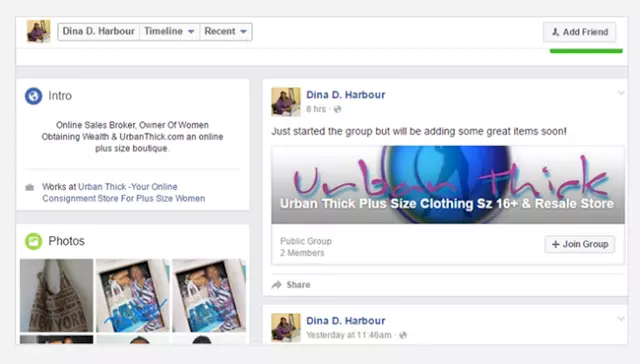The image size is (640, 364).
Task: Click avatar on the Yesterday post
Action: [286, 327]
